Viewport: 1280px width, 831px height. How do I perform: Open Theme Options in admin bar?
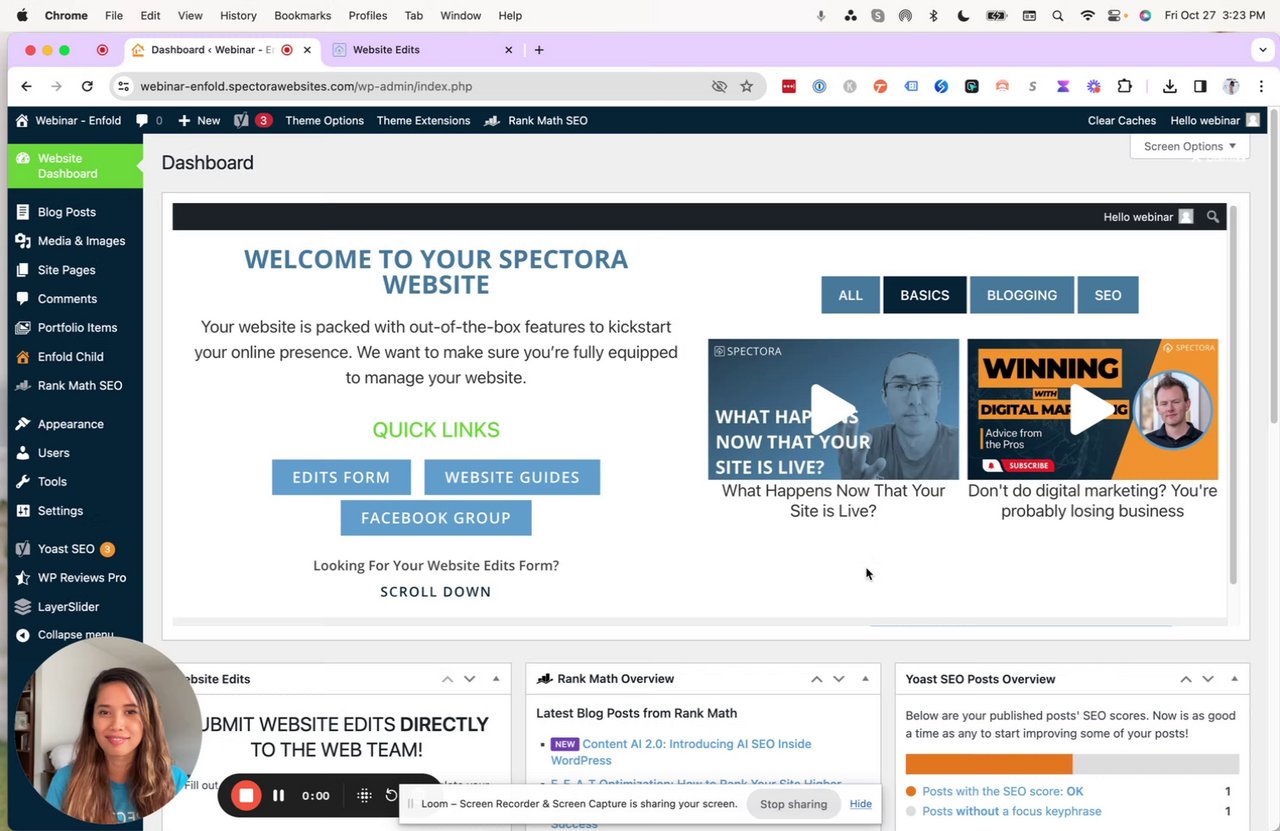(324, 120)
